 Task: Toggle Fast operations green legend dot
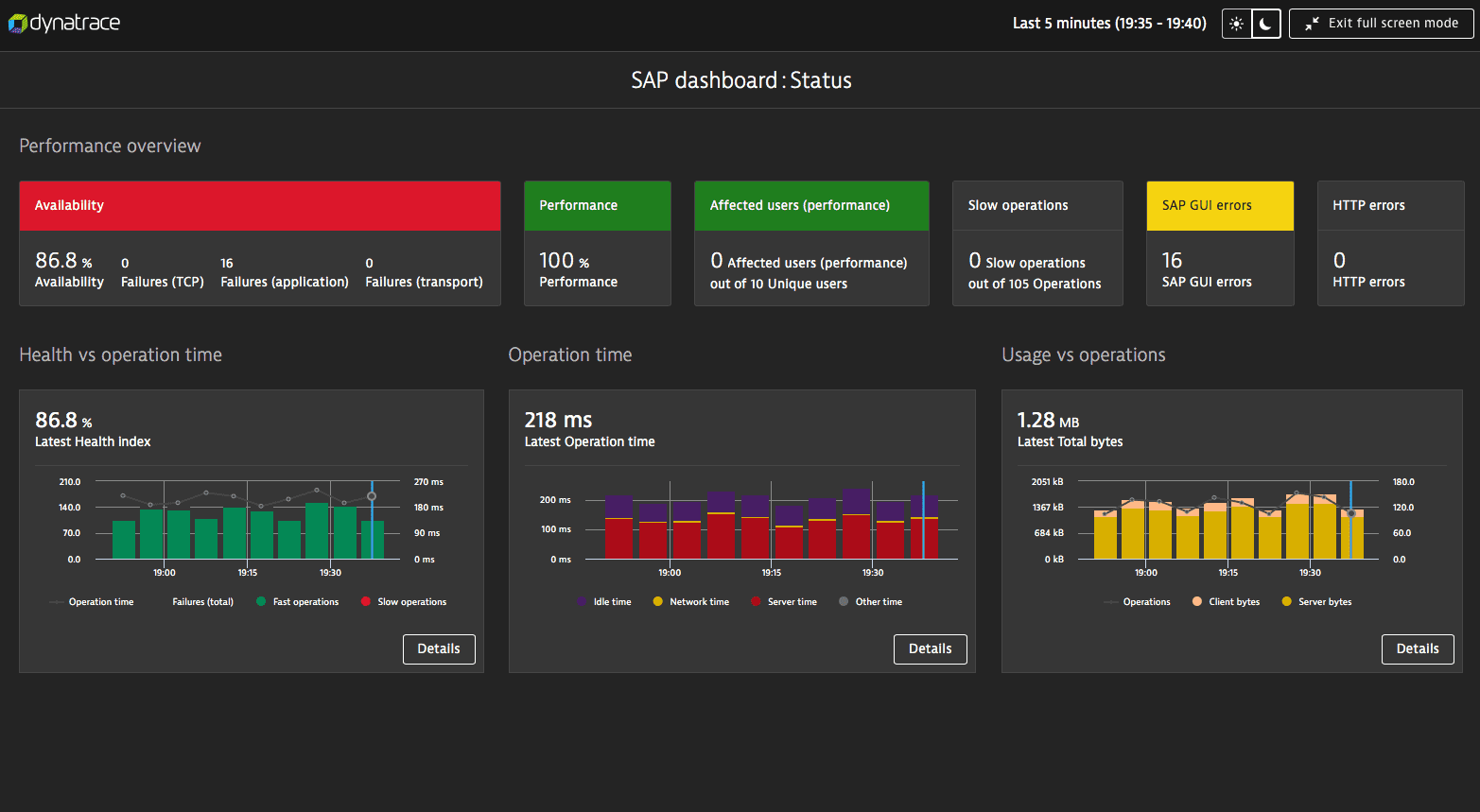[x=261, y=601]
